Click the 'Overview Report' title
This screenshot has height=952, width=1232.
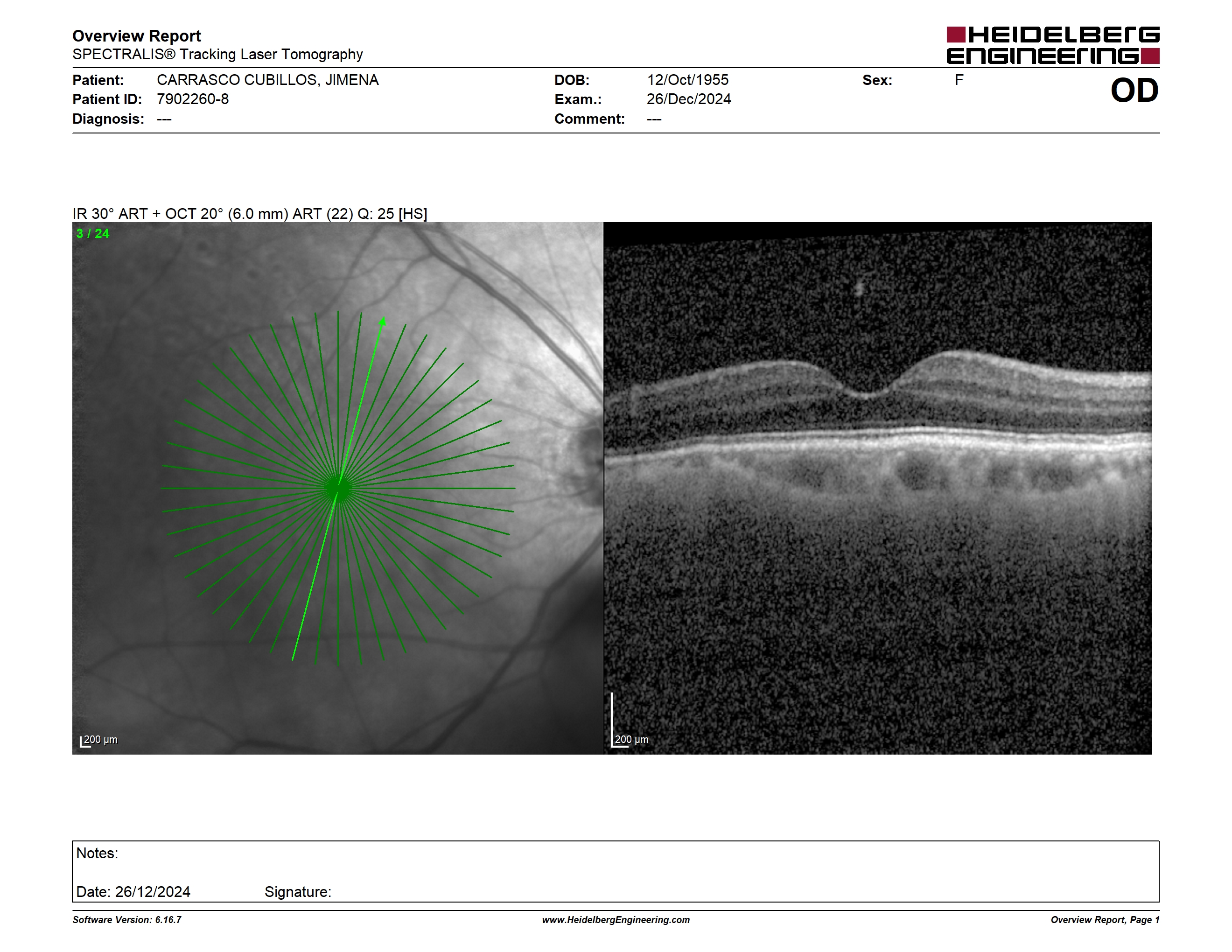137,36
